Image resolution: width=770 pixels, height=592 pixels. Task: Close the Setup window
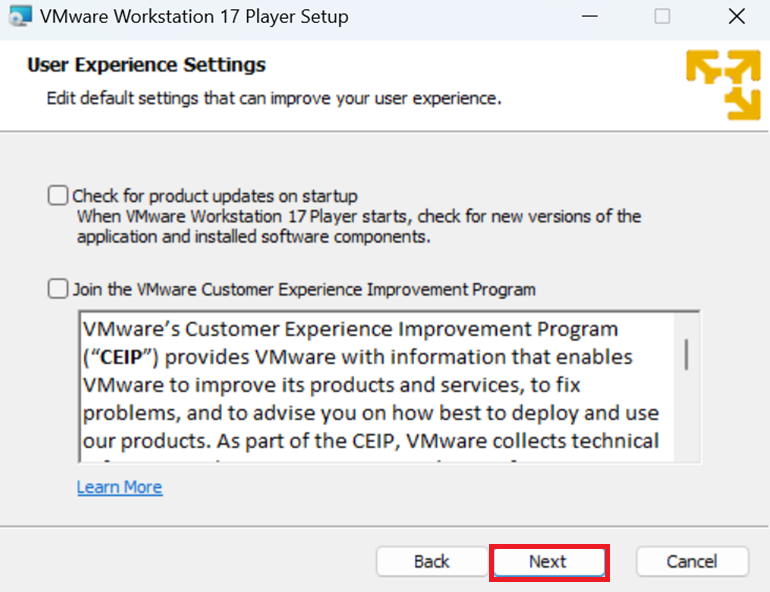[x=737, y=16]
